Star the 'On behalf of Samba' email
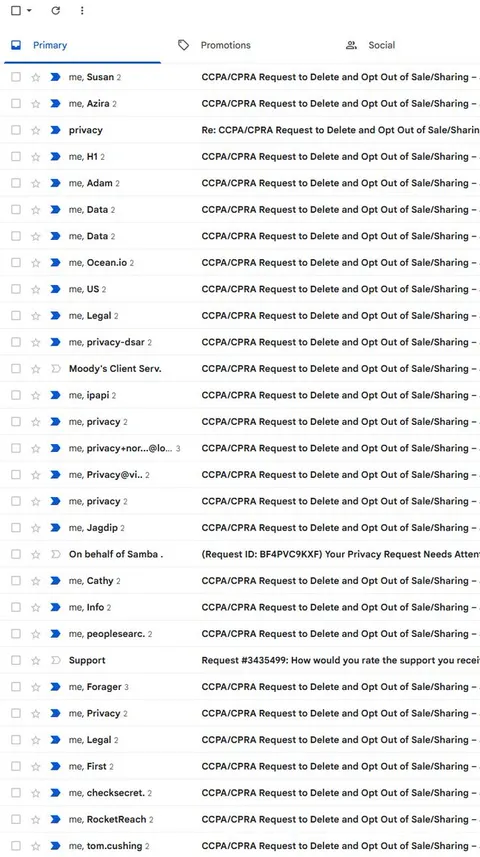This screenshot has width=480, height=857. [36, 554]
